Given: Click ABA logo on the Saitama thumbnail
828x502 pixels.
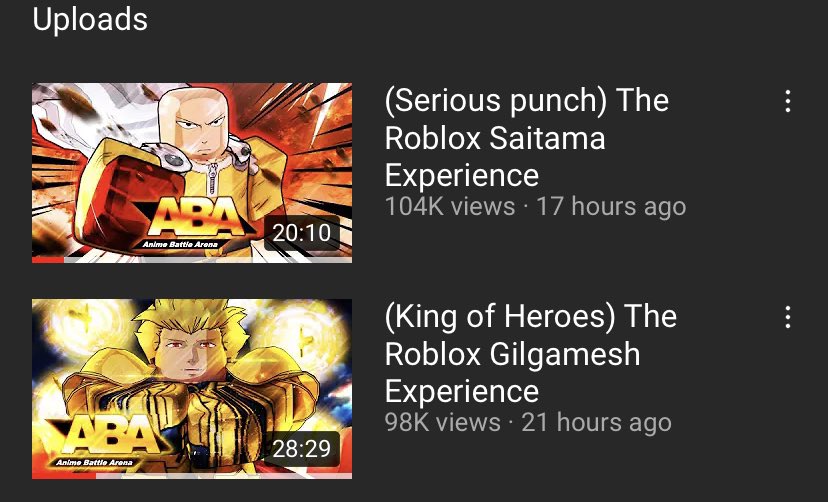Looking at the screenshot, I should point(196,217).
